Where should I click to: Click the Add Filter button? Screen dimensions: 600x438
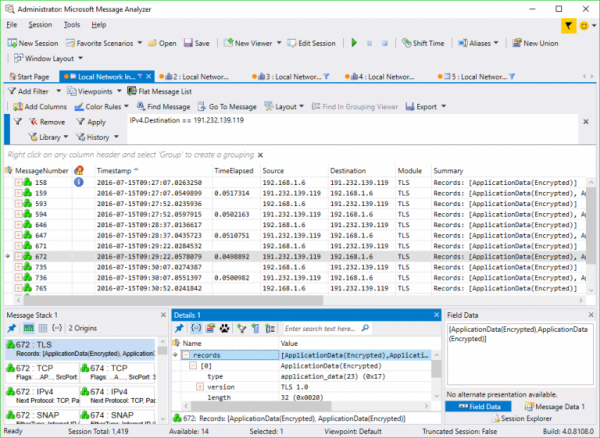tap(30, 91)
